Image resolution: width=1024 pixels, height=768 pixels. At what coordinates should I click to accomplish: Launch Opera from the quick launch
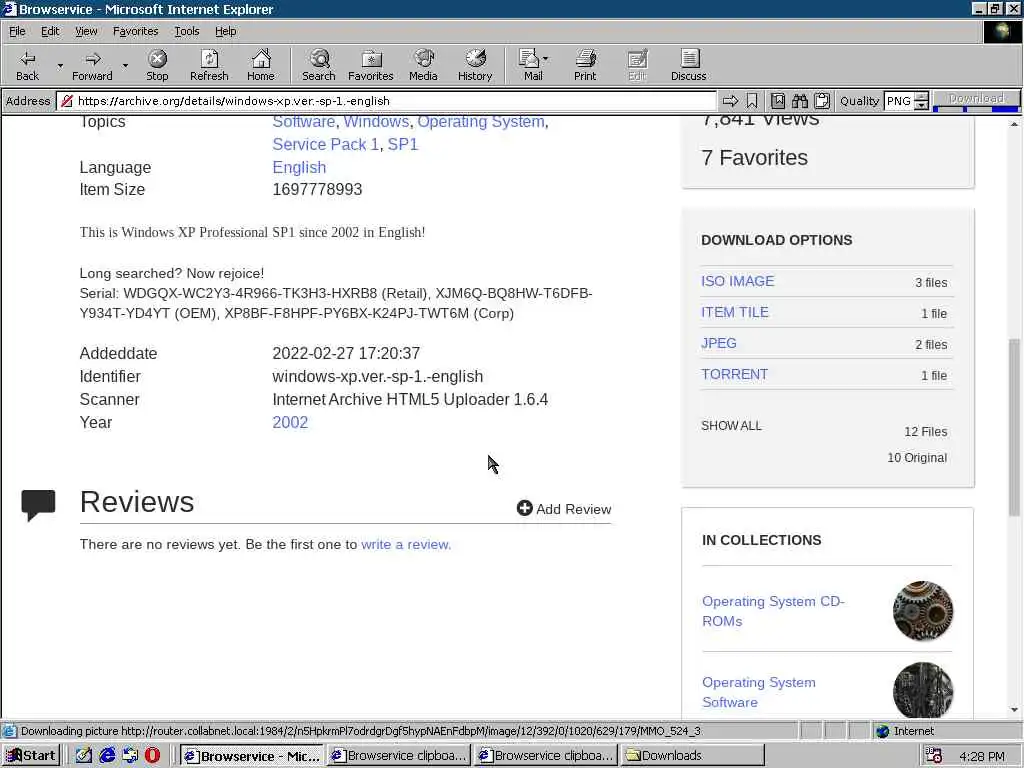152,756
